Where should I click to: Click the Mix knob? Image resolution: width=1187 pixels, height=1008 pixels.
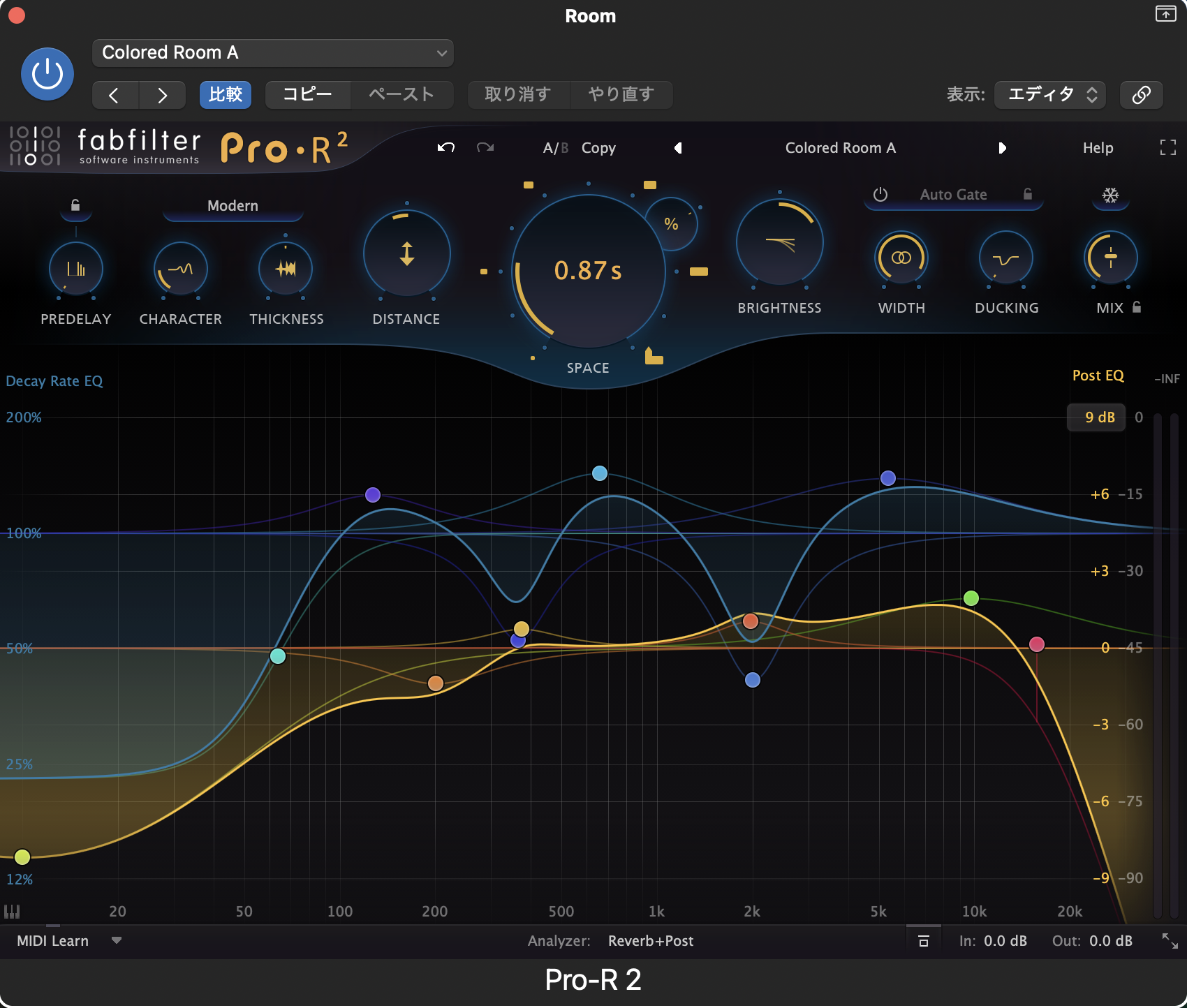(x=1111, y=258)
